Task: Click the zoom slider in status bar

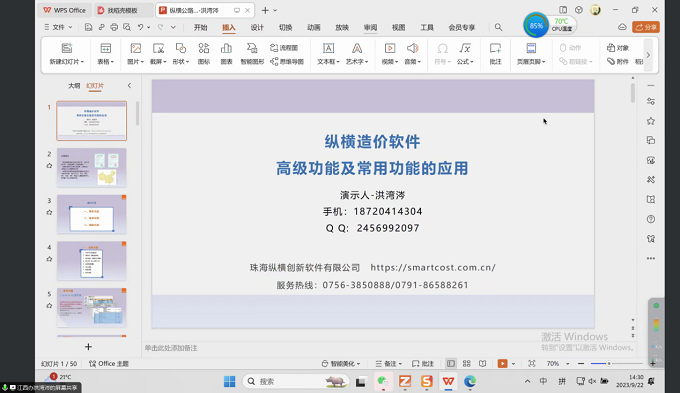Action: tap(609, 364)
